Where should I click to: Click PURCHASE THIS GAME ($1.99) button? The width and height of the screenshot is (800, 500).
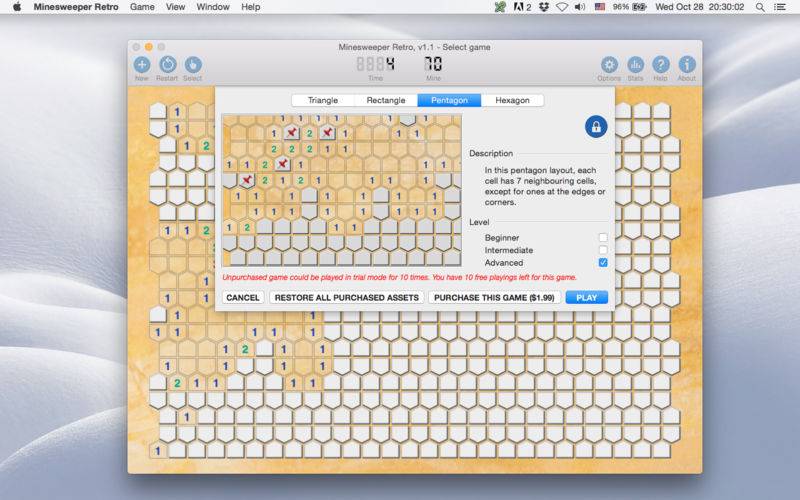[x=494, y=297]
